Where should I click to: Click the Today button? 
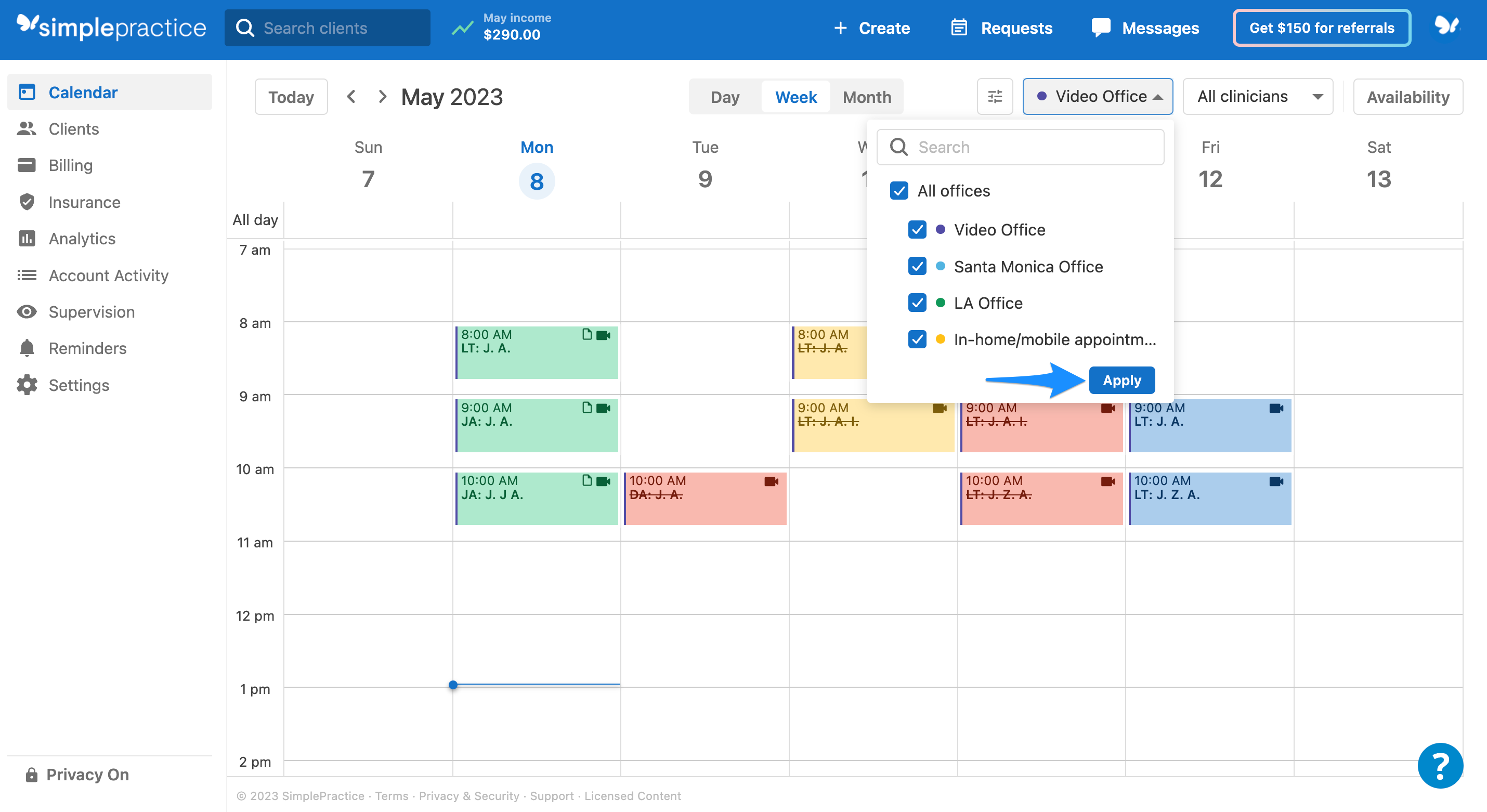(x=291, y=97)
